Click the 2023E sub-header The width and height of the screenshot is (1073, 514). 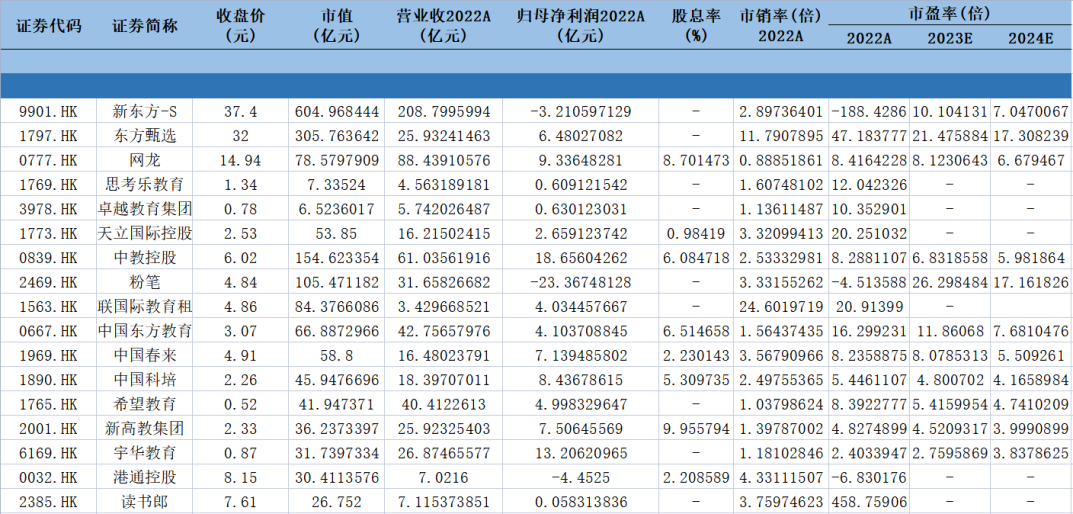click(x=949, y=38)
